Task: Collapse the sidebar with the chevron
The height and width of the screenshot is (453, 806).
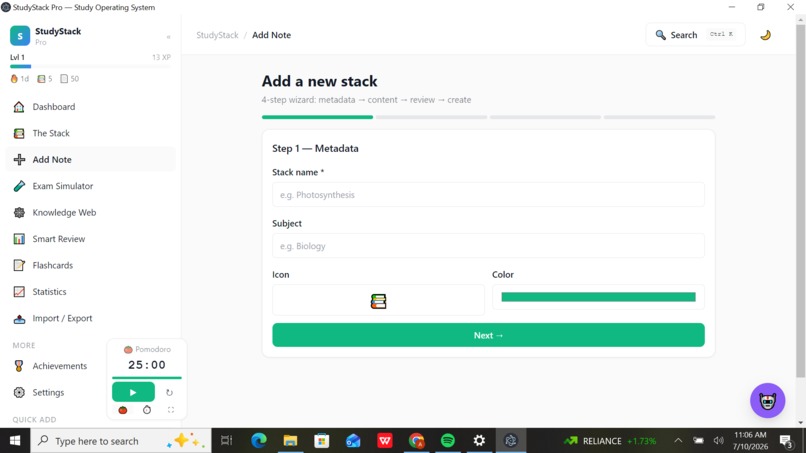Action: tap(168, 37)
